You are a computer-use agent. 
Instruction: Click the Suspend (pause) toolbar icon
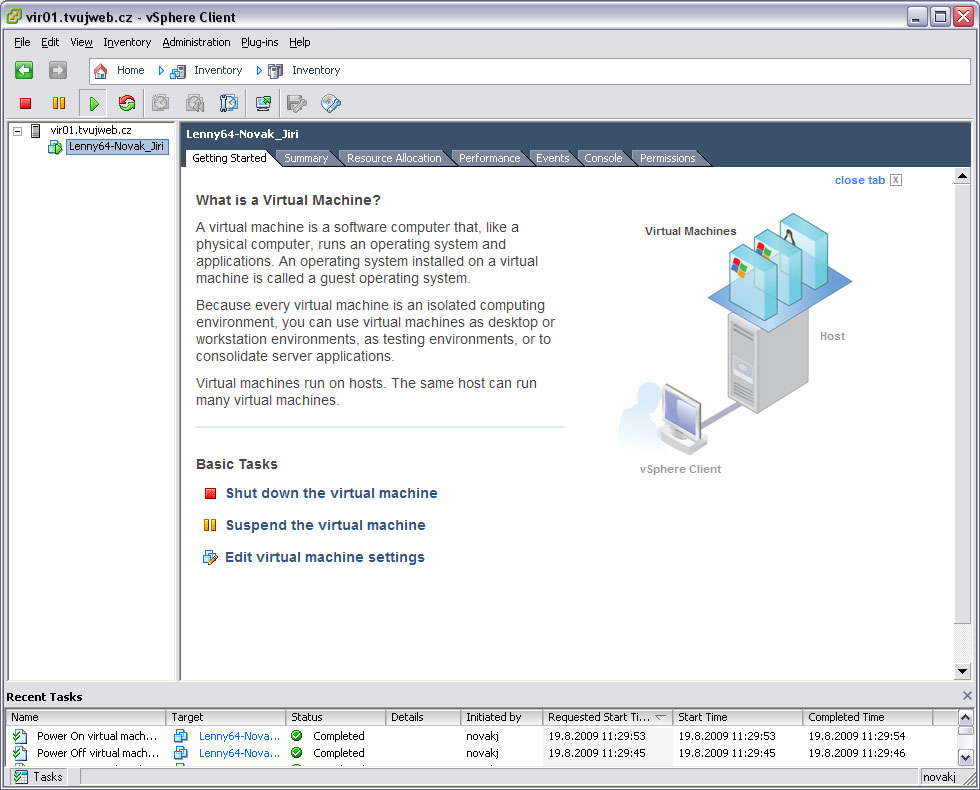59,103
